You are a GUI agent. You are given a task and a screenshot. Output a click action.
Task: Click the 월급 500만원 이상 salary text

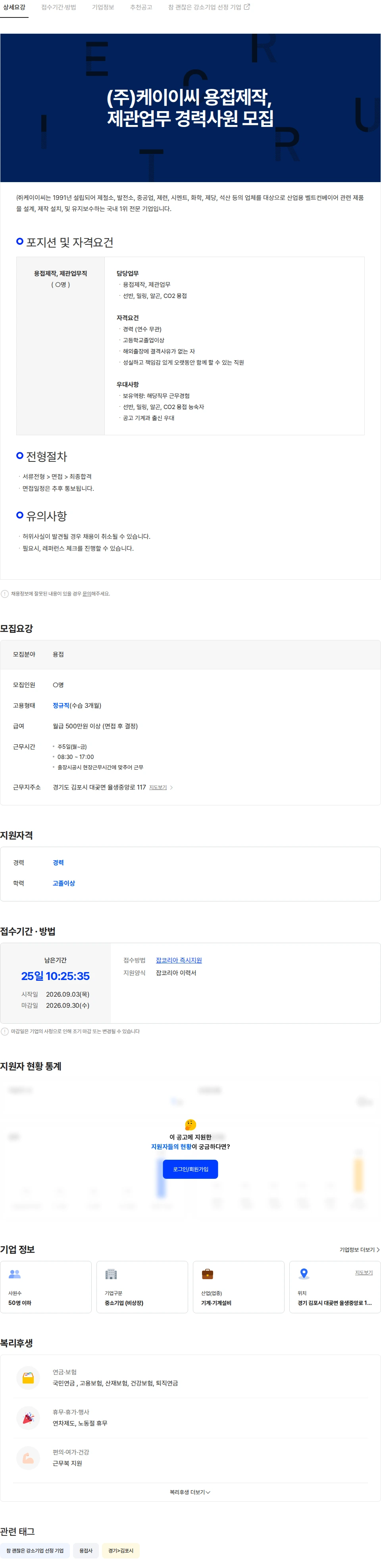(95, 726)
